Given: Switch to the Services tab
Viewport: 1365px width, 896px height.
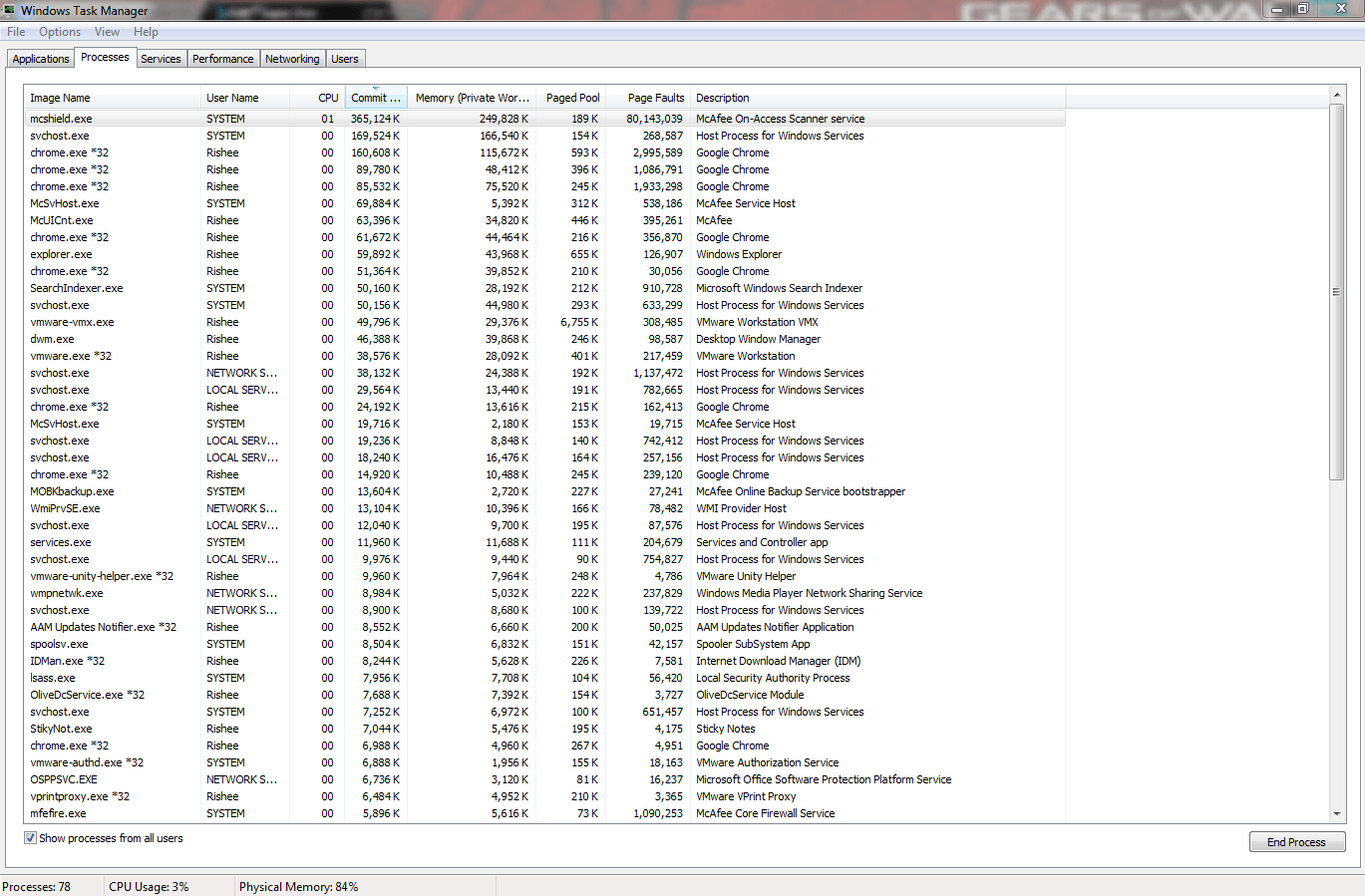Looking at the screenshot, I should coord(161,59).
